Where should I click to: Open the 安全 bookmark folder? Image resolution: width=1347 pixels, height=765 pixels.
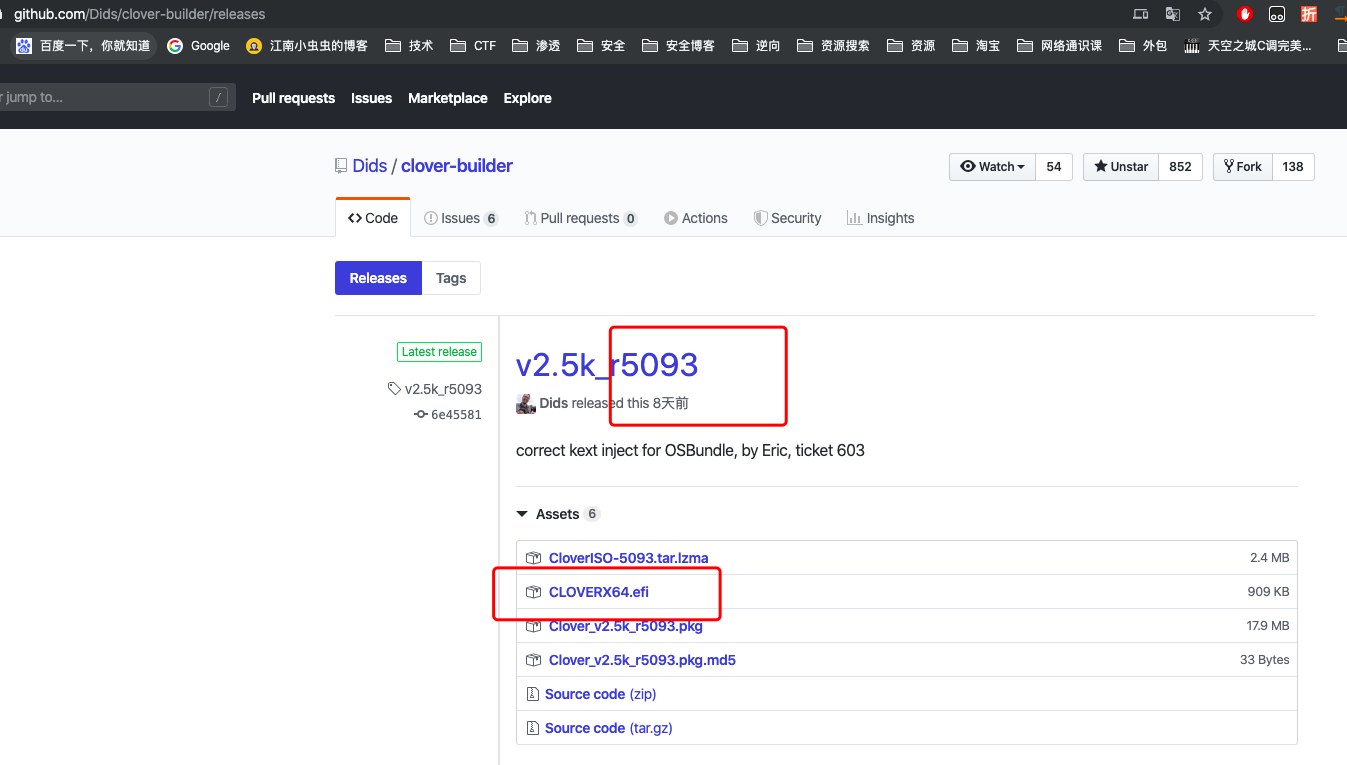[601, 45]
